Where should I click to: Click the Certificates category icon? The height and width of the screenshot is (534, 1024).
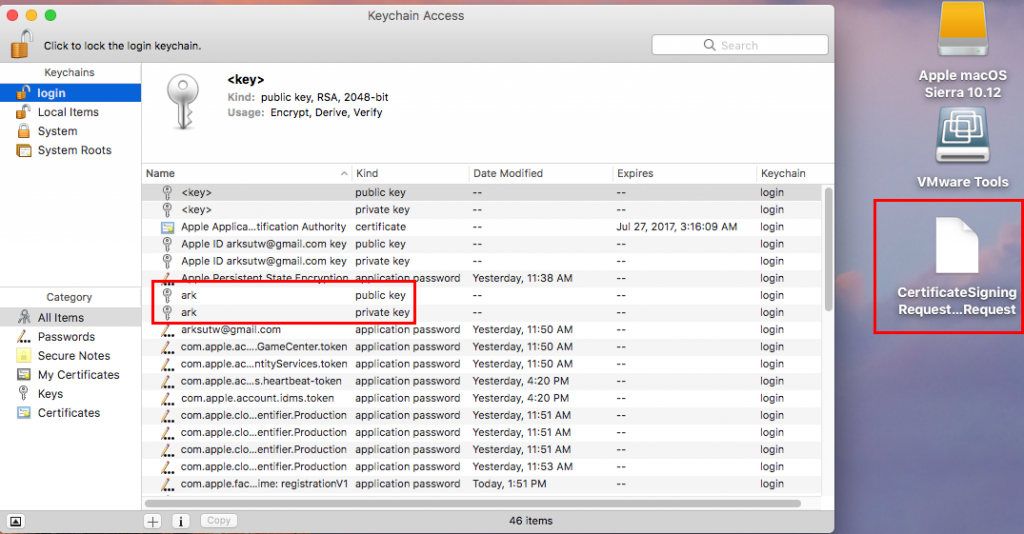tap(24, 413)
